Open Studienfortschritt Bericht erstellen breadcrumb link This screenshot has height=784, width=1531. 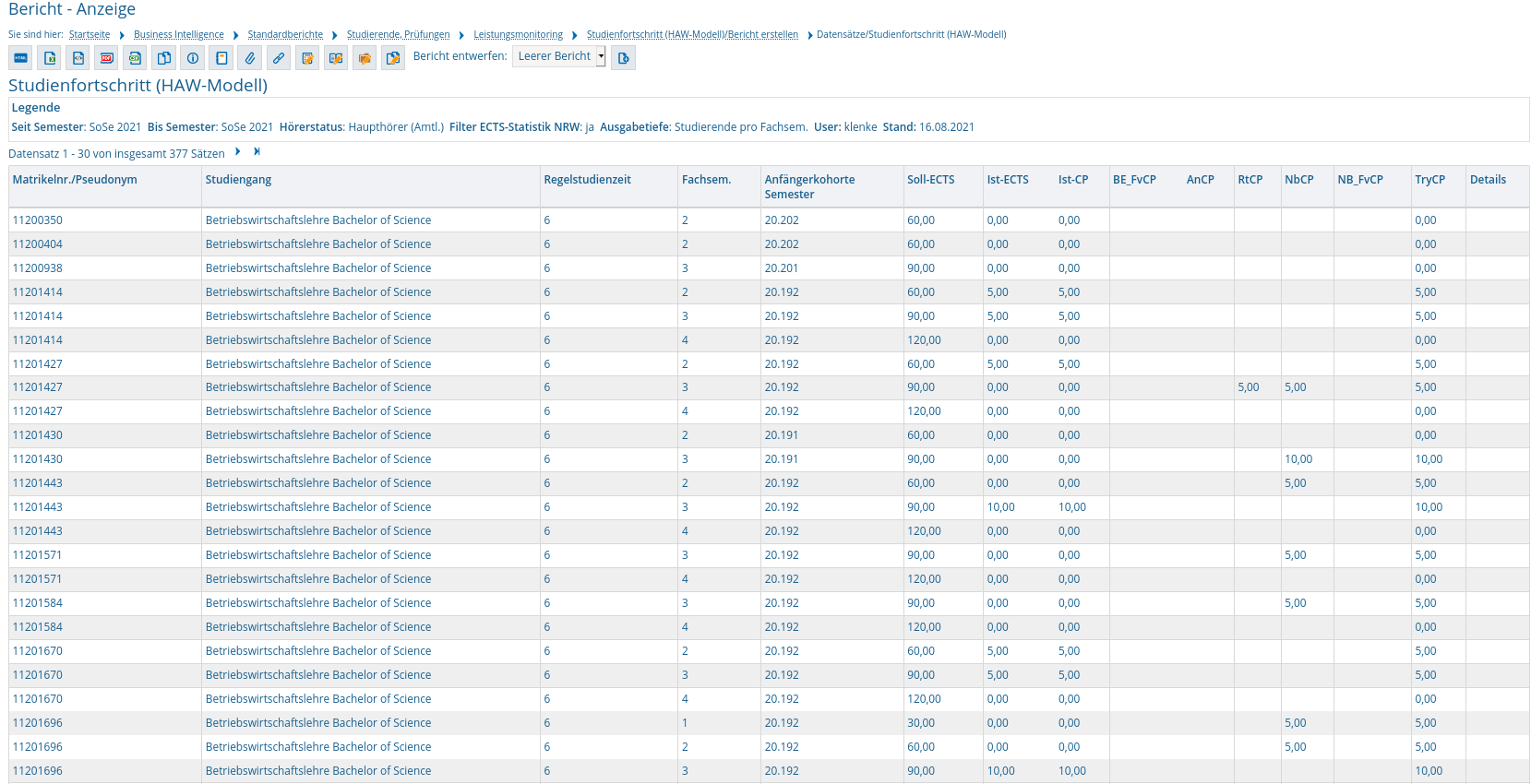point(692,35)
